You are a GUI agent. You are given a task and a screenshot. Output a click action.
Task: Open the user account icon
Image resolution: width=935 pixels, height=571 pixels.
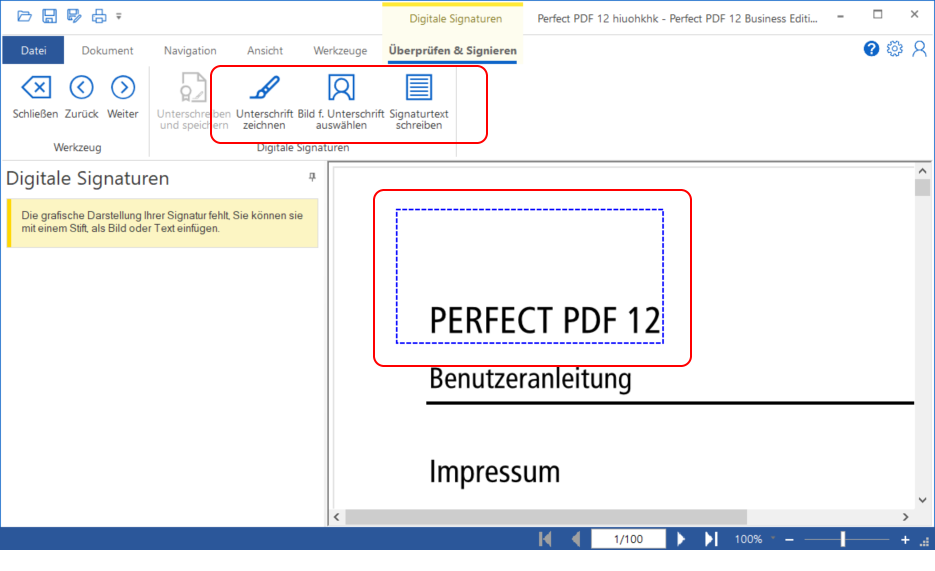919,49
